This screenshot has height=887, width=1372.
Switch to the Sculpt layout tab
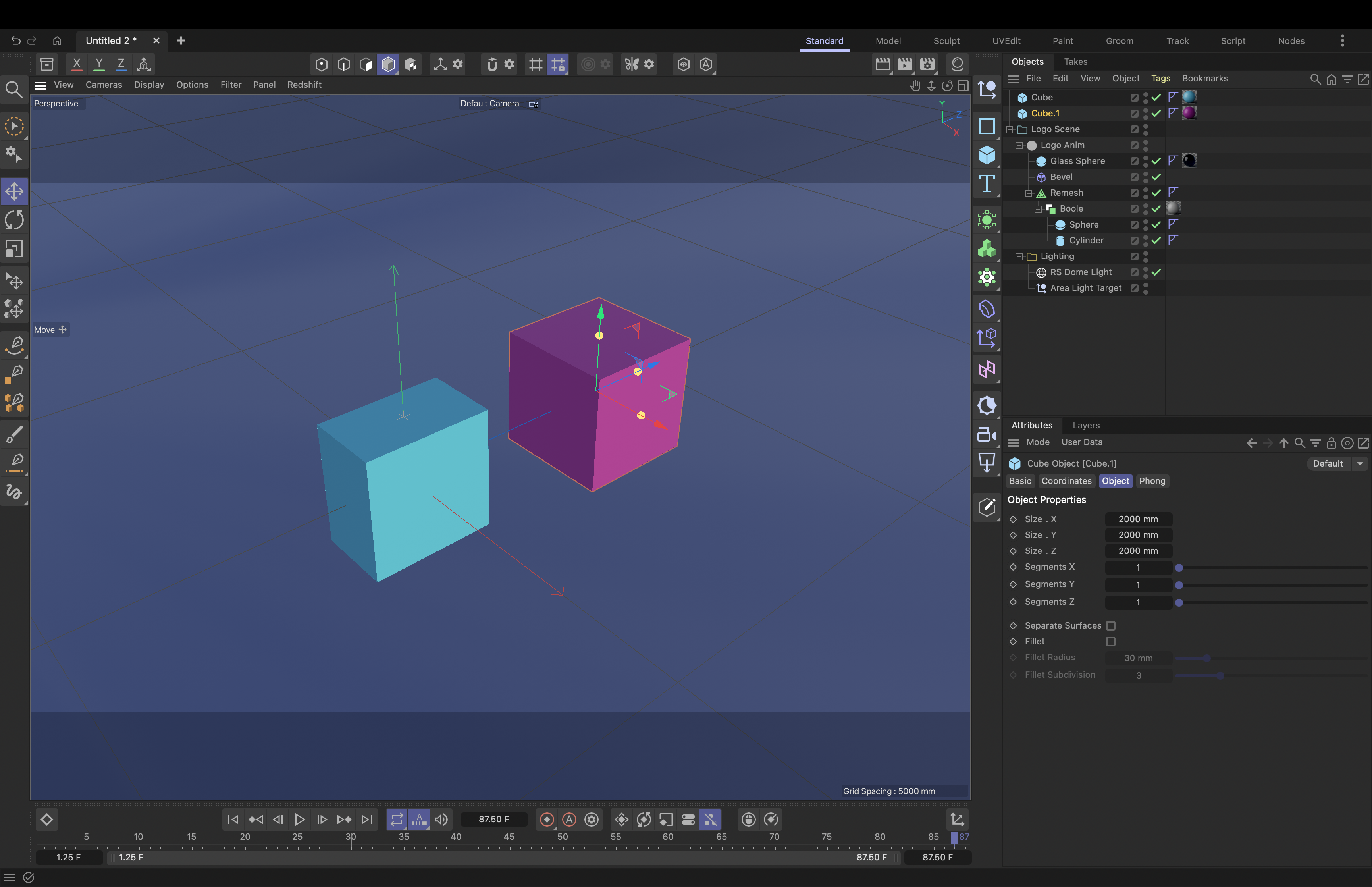point(946,41)
